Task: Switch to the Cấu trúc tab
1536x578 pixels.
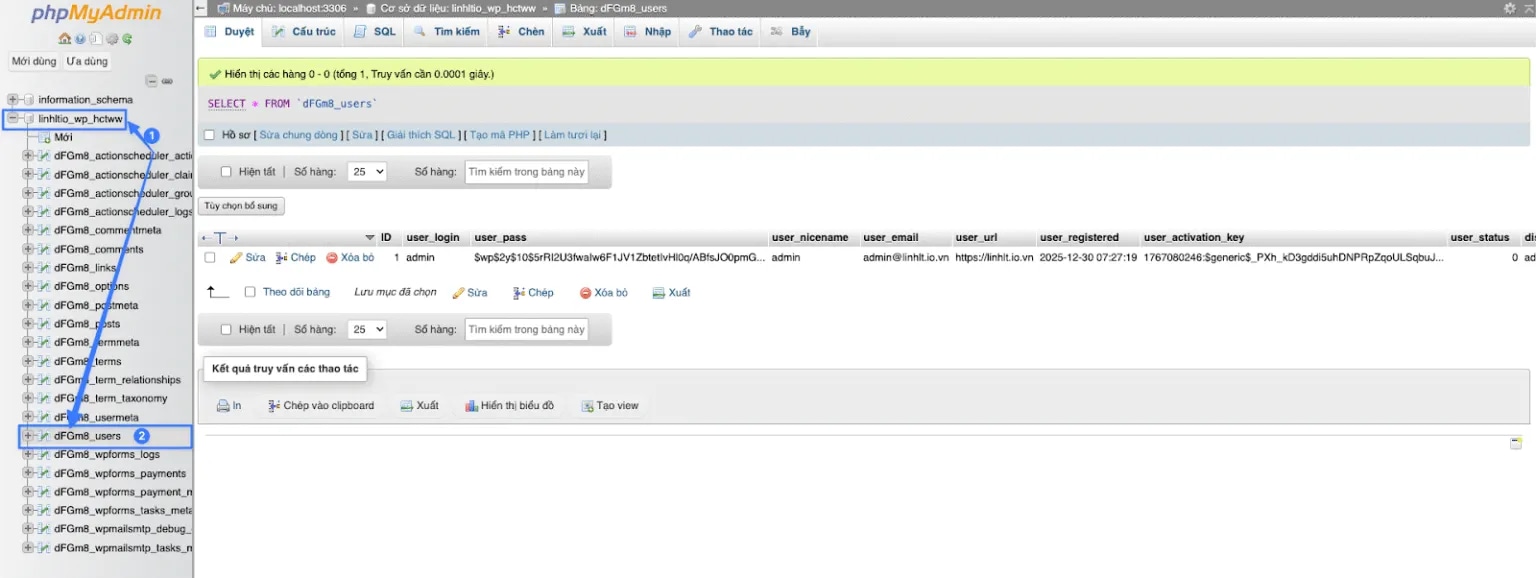Action: 304,32
